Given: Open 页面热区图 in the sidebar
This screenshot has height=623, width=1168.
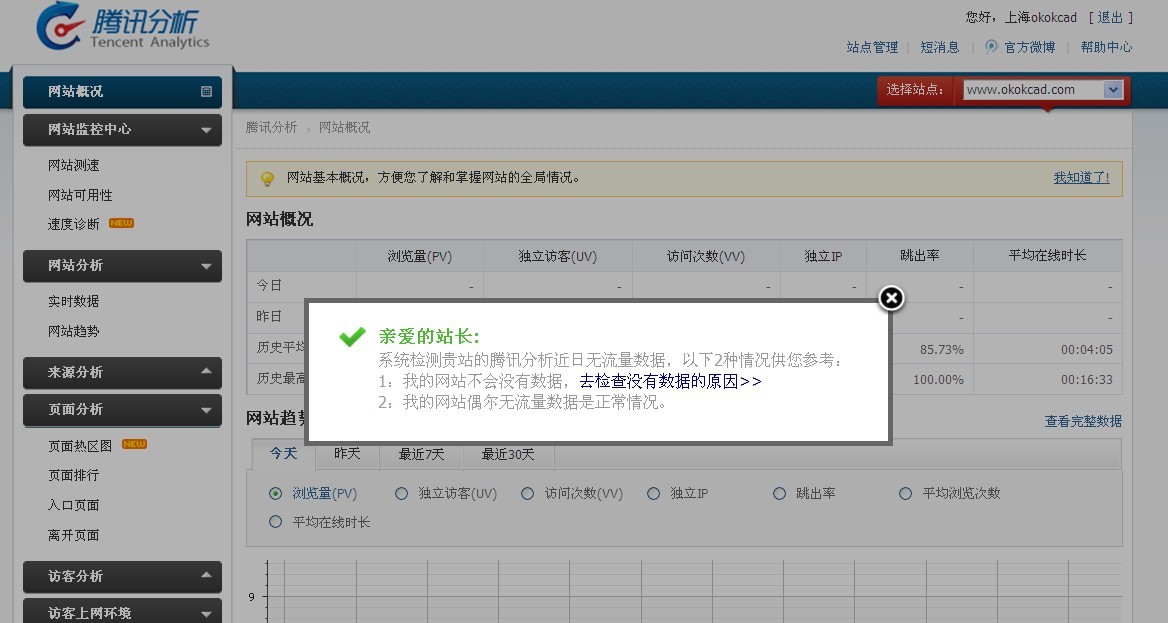Looking at the screenshot, I should coord(80,446).
